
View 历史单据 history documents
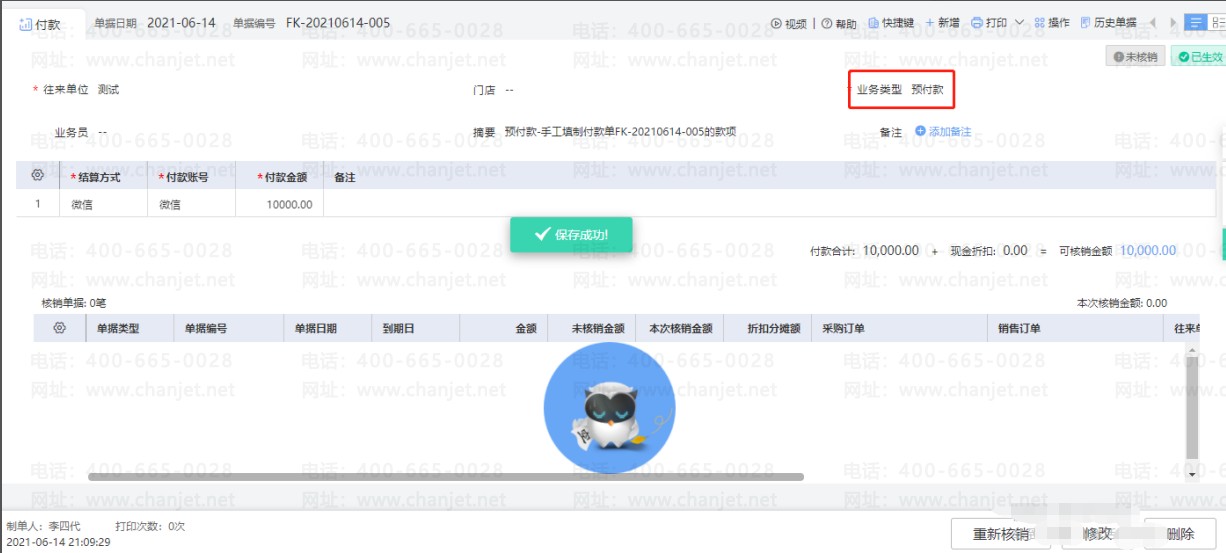pos(1108,23)
